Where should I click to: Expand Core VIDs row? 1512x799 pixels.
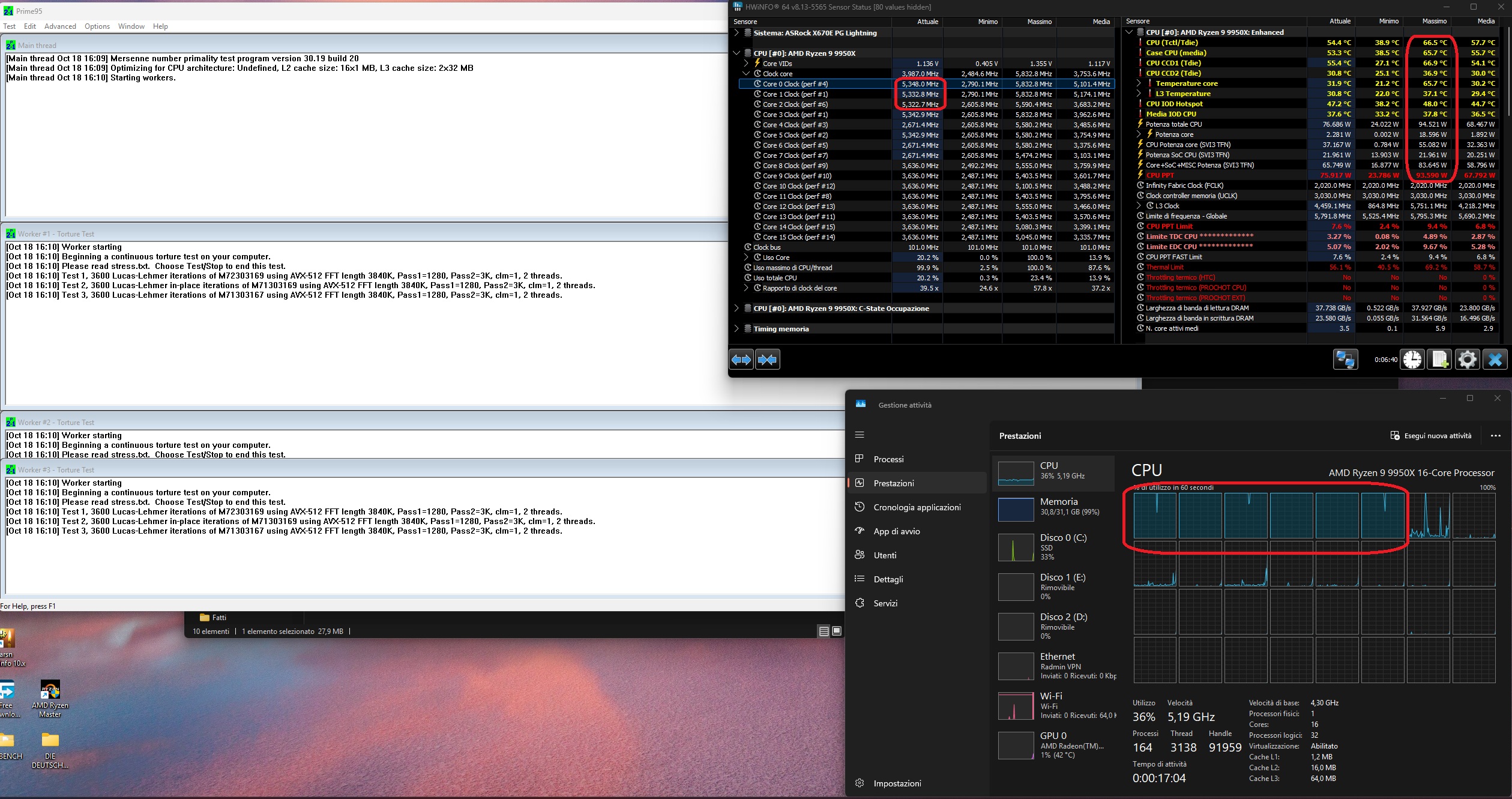tap(746, 64)
